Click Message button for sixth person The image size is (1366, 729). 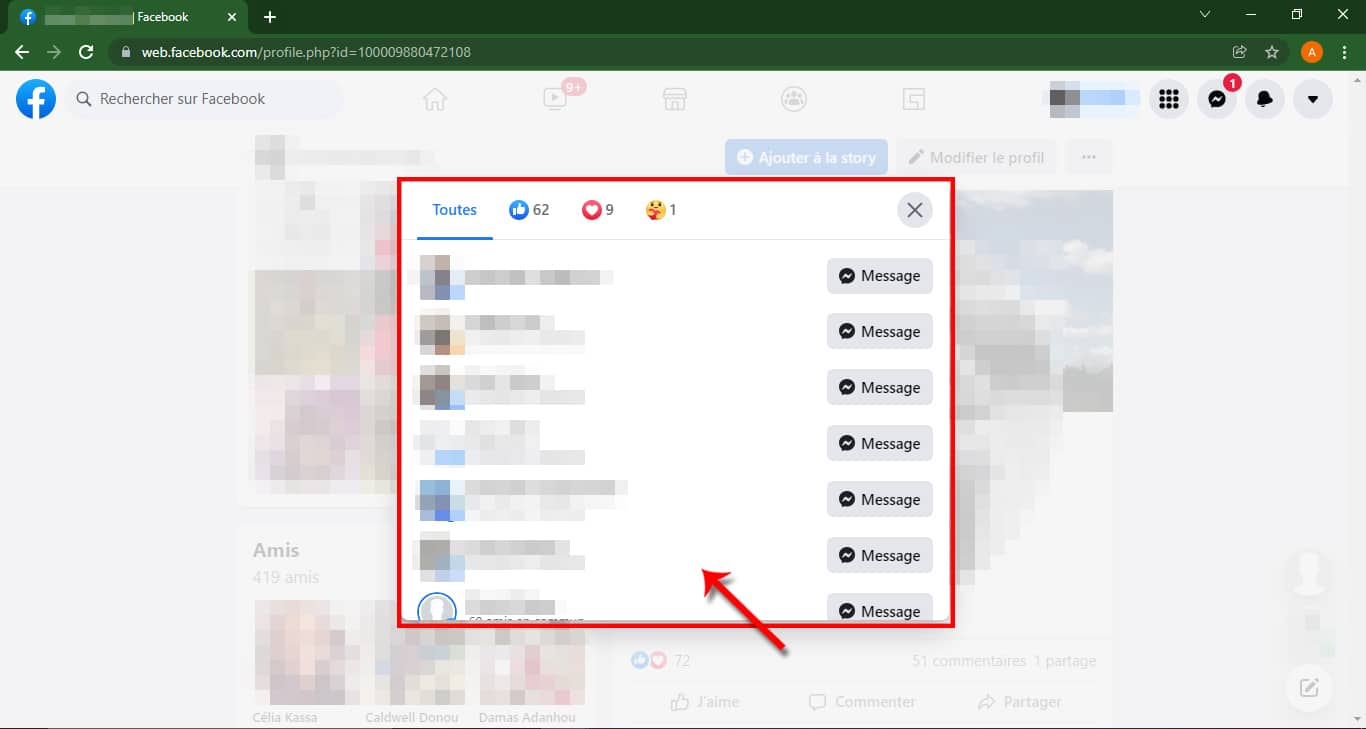[880, 556]
